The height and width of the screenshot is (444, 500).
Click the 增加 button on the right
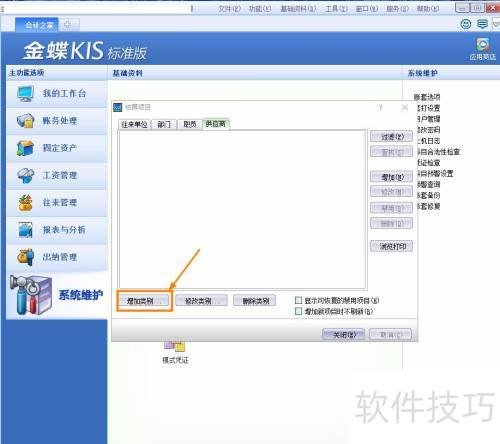391,177
